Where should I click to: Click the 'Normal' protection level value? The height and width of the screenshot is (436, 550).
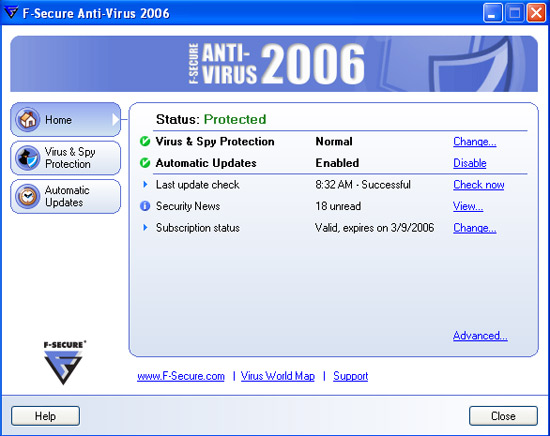pyautogui.click(x=334, y=141)
